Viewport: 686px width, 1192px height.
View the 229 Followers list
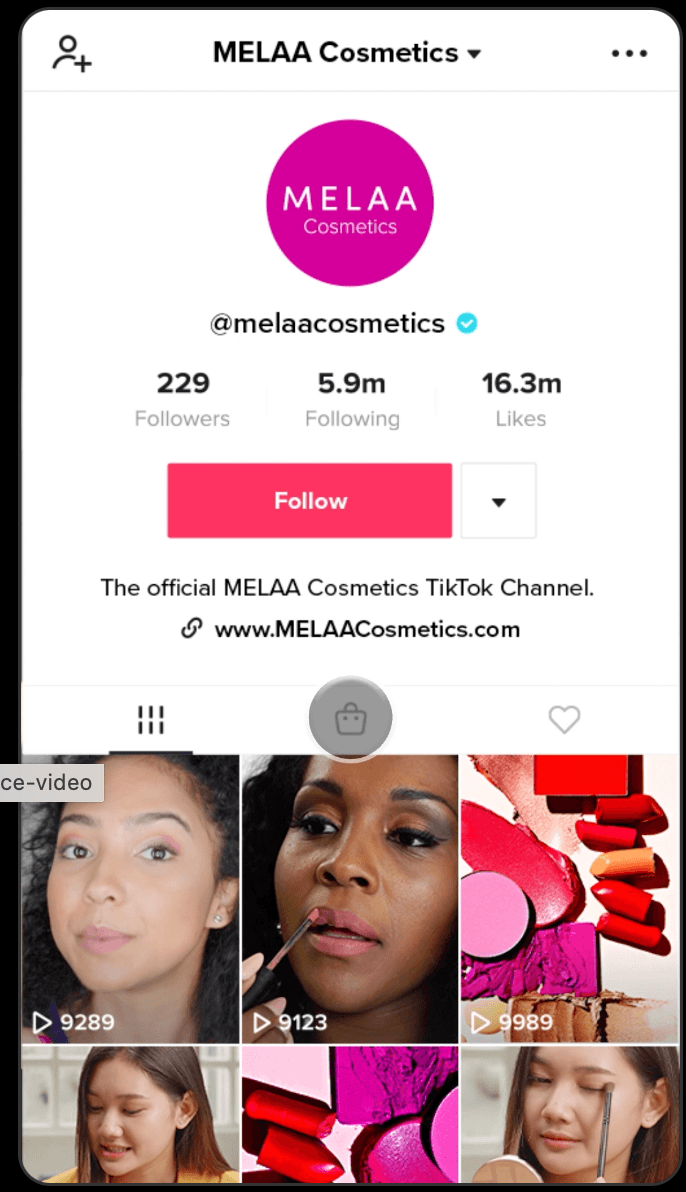point(183,400)
